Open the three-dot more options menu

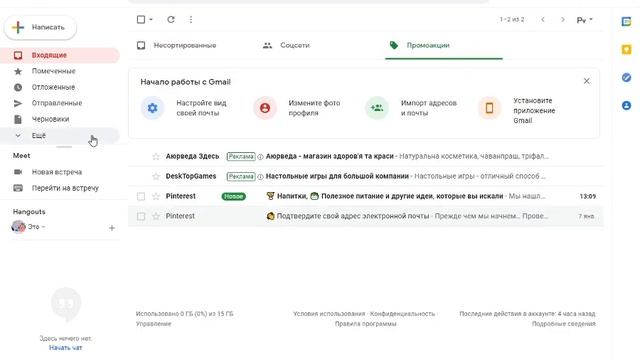191,20
